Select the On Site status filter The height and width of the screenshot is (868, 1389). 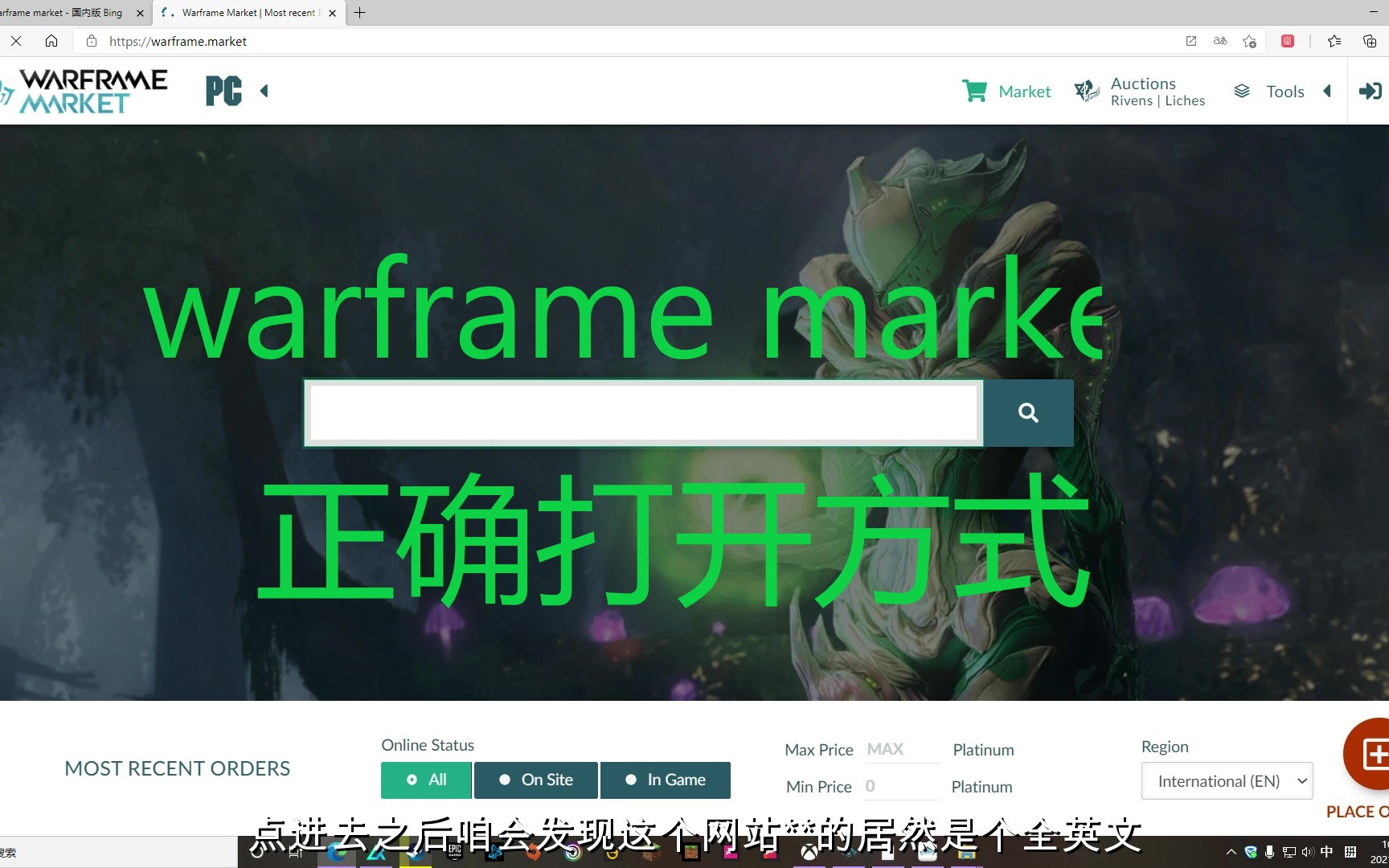(536, 780)
